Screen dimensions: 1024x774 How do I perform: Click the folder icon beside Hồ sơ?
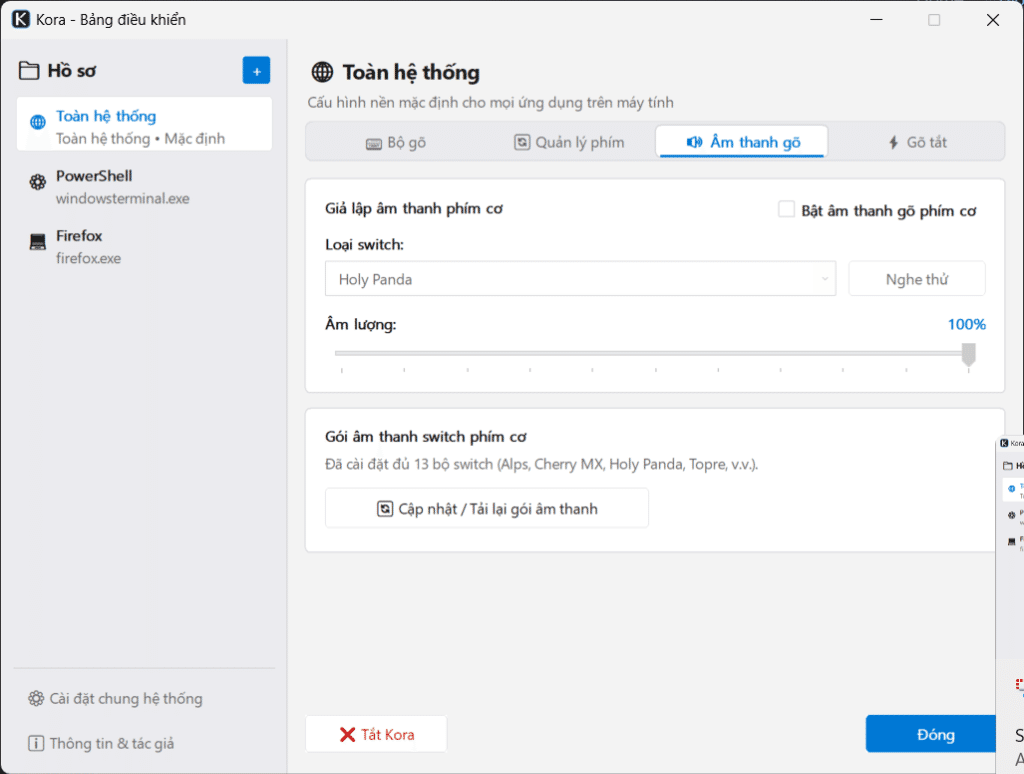pyautogui.click(x=29, y=71)
